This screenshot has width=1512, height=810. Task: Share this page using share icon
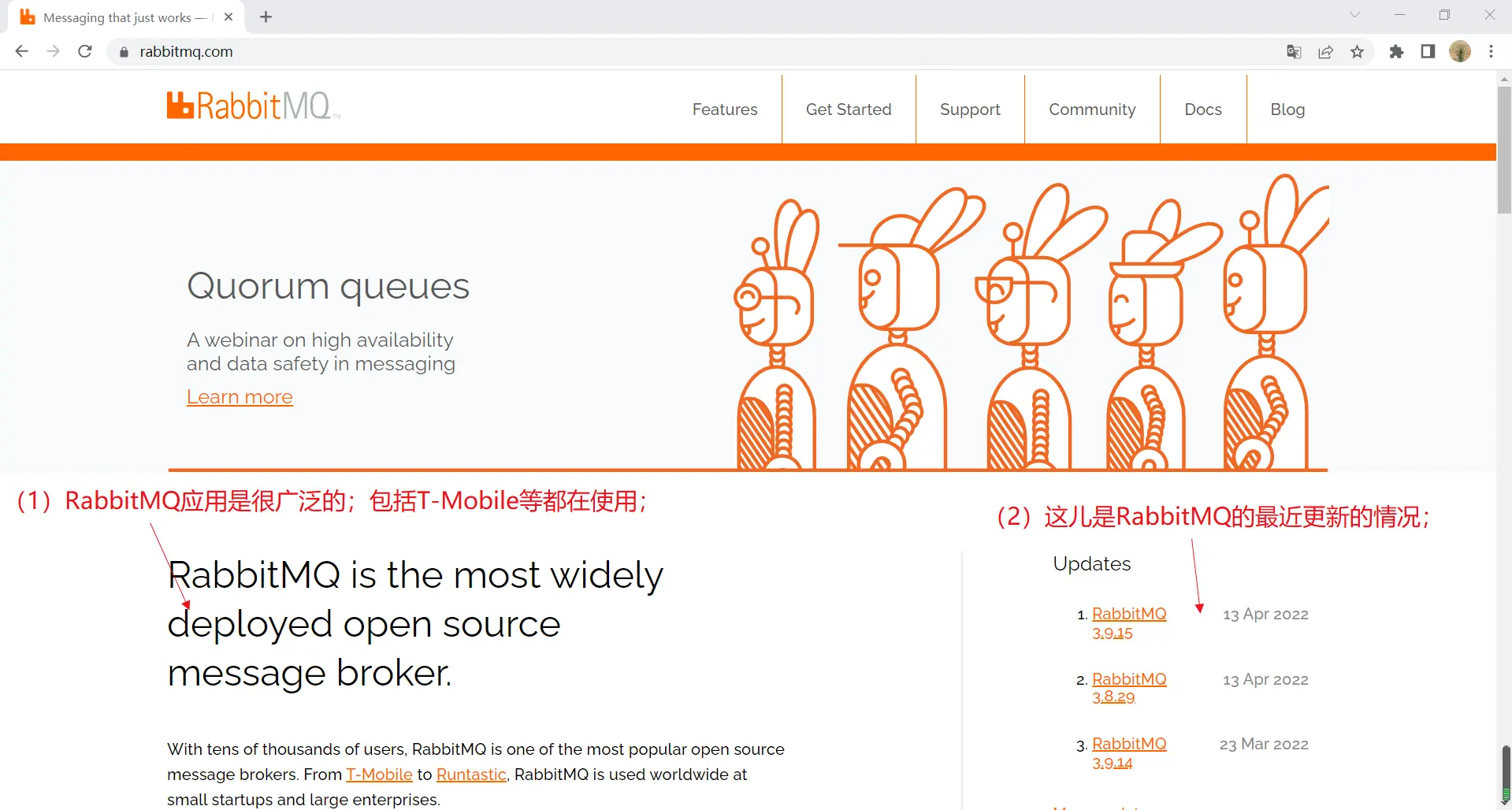click(x=1326, y=52)
